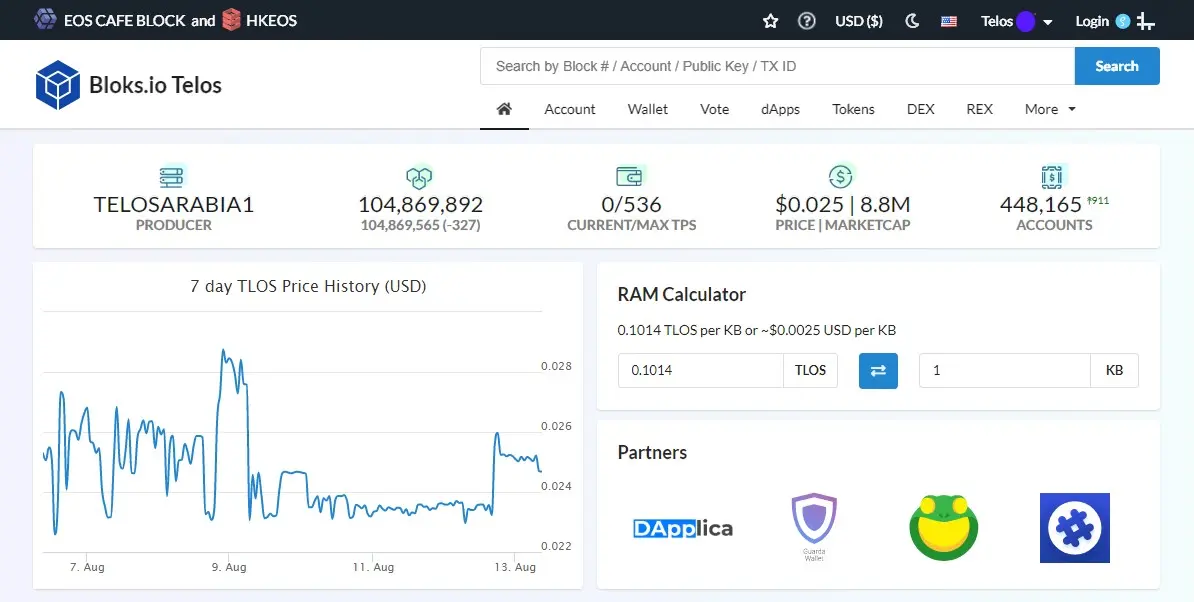Click the price dollar circle icon
This screenshot has width=1194, height=602.
pos(841,177)
